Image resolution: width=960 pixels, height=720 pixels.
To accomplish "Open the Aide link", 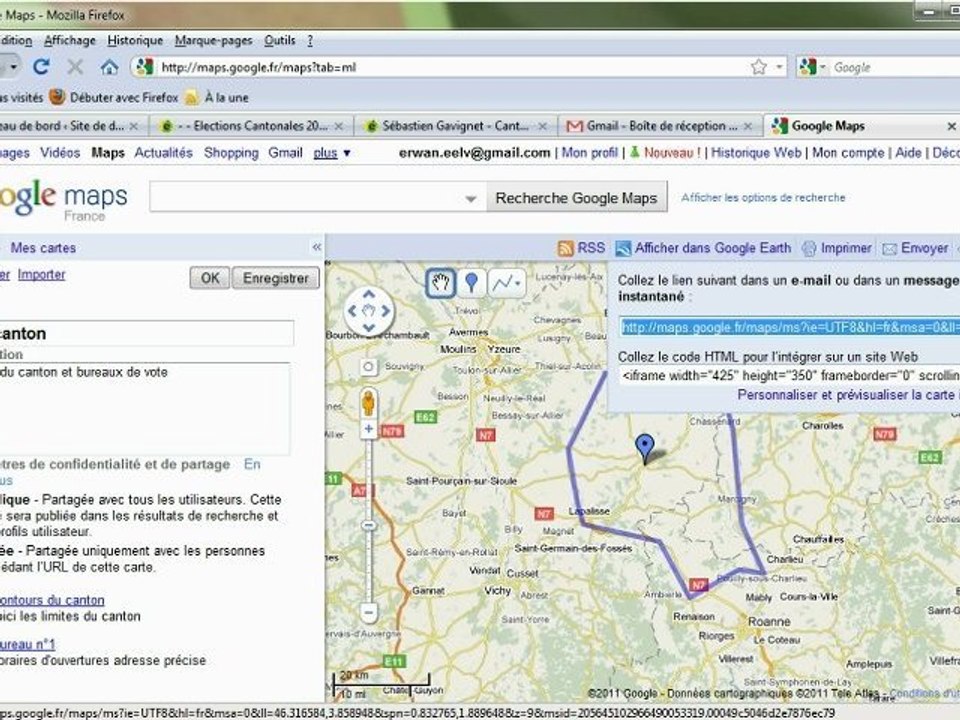I will tap(908, 153).
